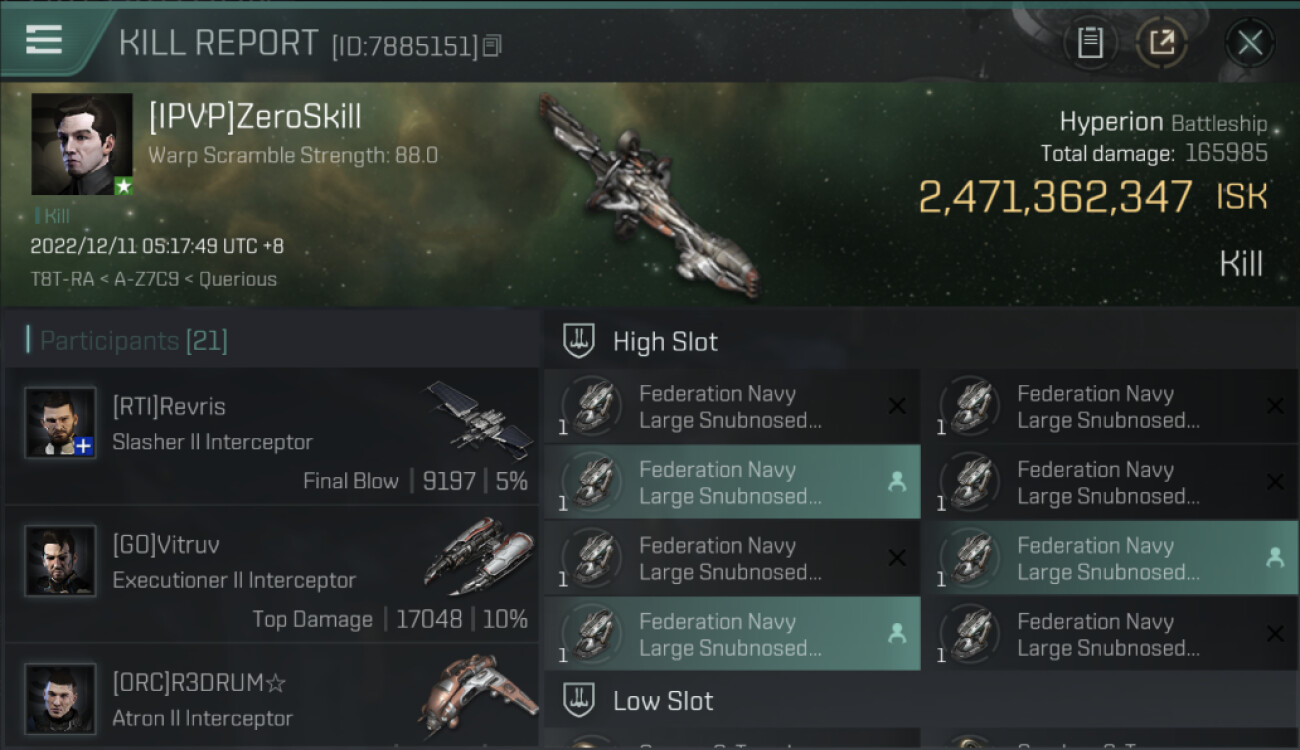Screen dimensions: 1300x750
Task: Open ZeroSkill's character portrait
Action: point(82,144)
